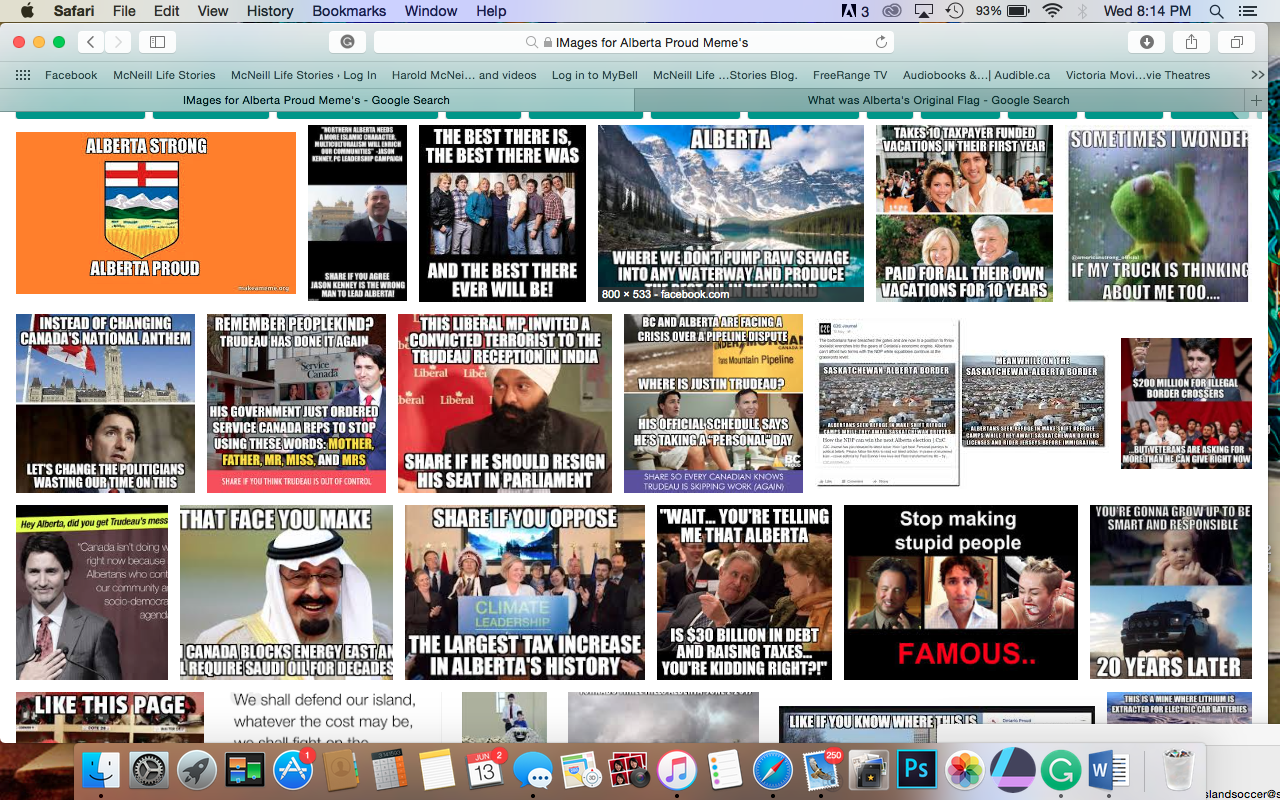Open Messages in the Dock
The height and width of the screenshot is (800, 1280).
point(533,770)
